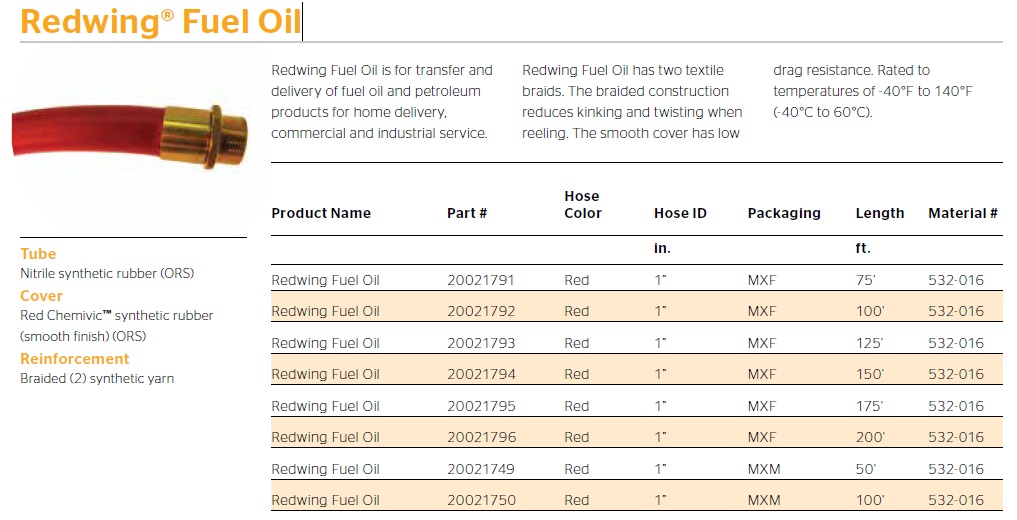Click the Product Name column header
1017x520 pixels.
[321, 213]
